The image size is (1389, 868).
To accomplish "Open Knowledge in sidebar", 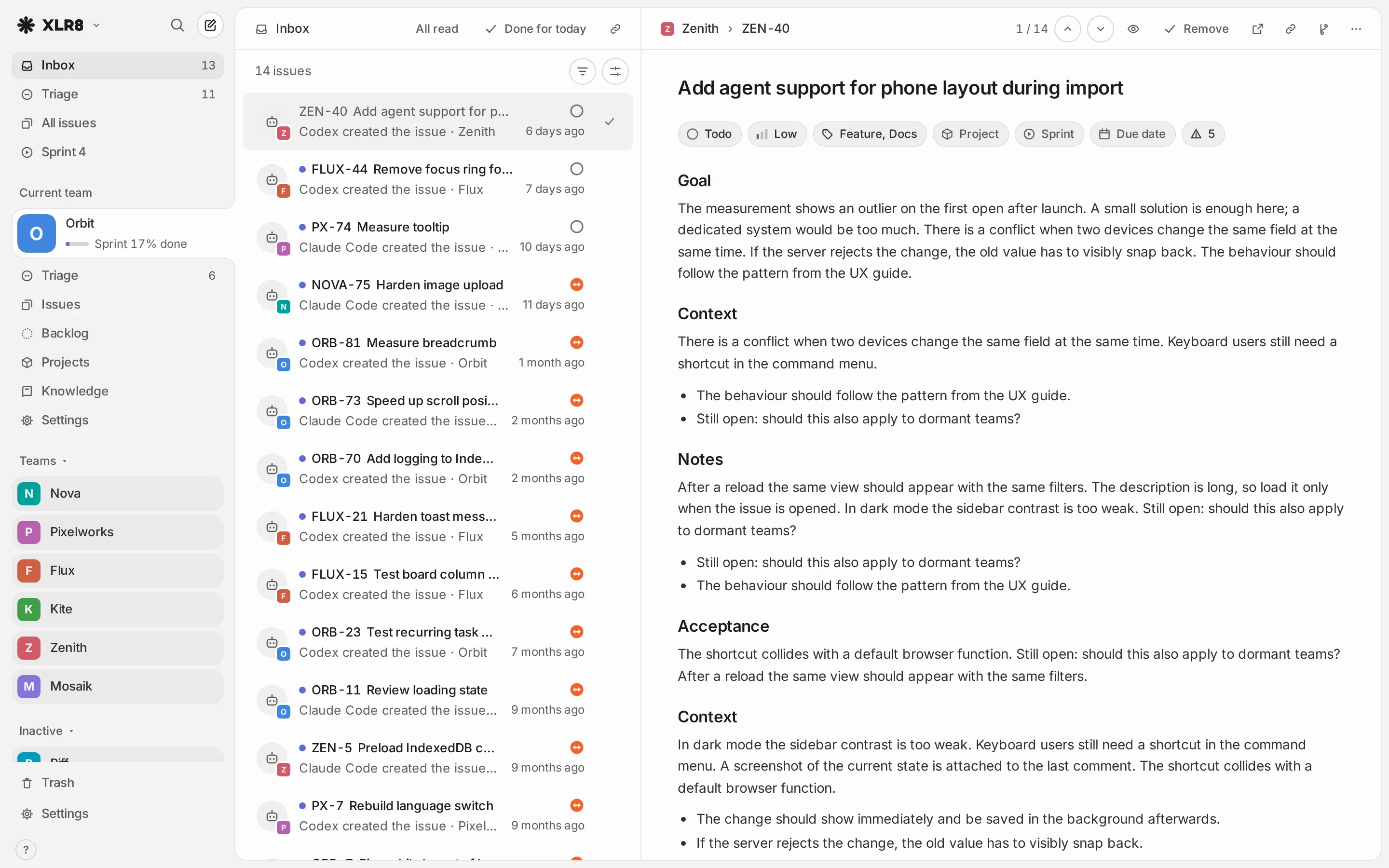I will [x=117, y=391].
